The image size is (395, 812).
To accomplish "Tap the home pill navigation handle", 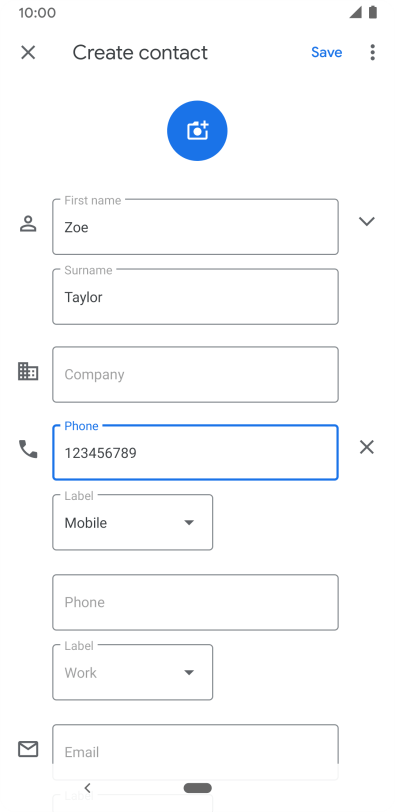I will [x=197, y=788].
